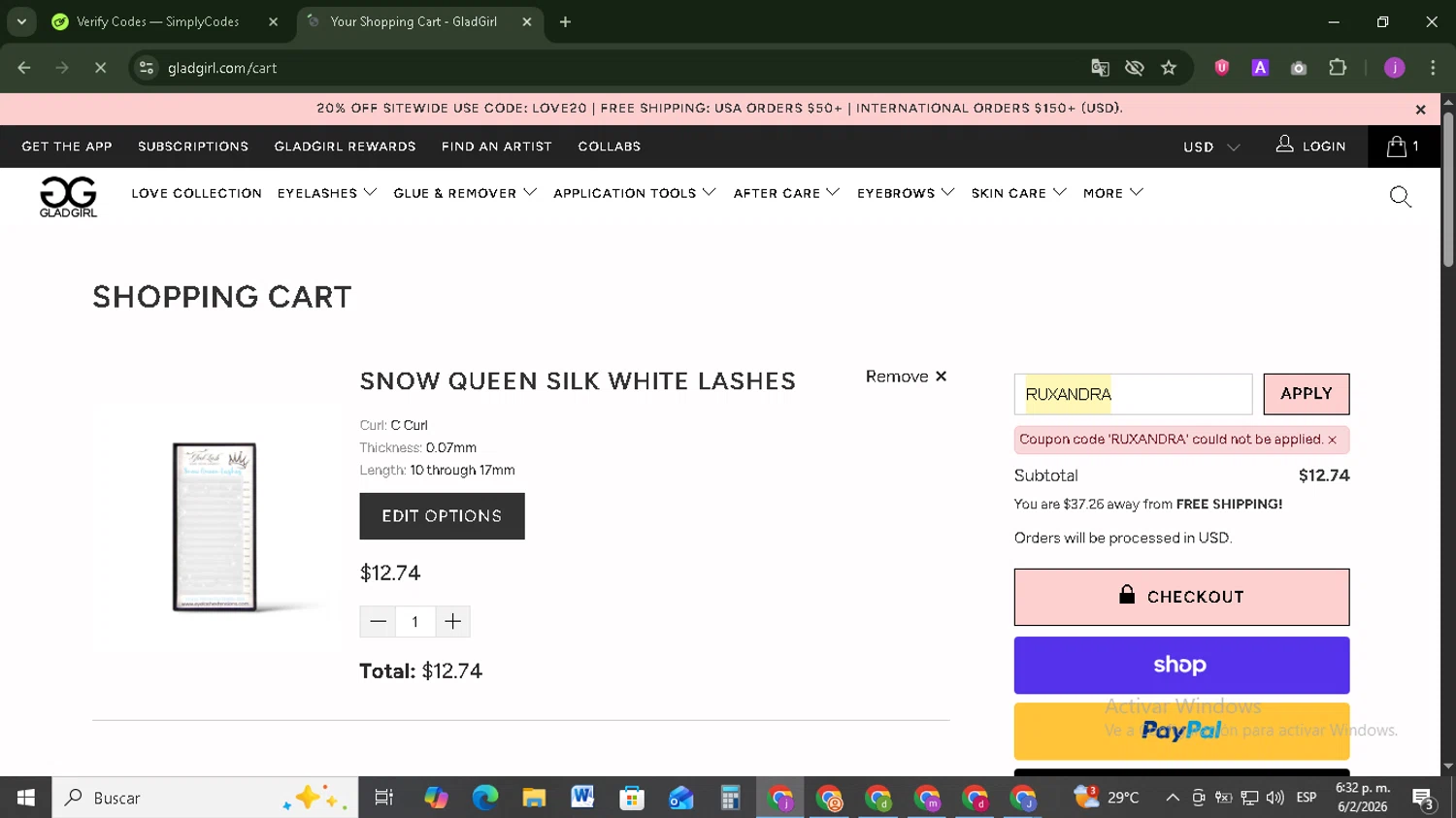Image resolution: width=1456 pixels, height=818 pixels.
Task: Open the Calculator from the taskbar
Action: (730, 798)
